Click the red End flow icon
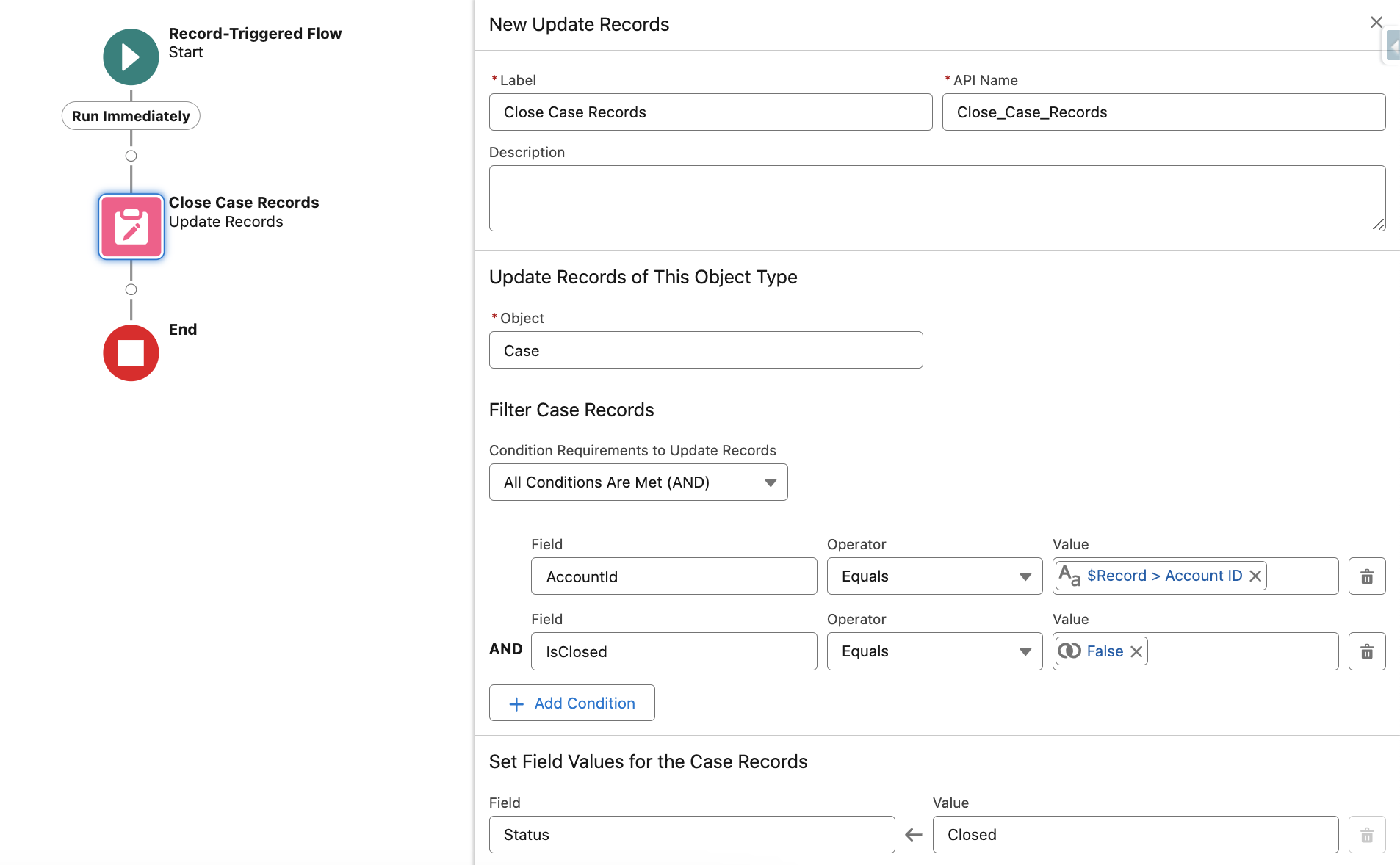The height and width of the screenshot is (865, 1400). (x=131, y=353)
